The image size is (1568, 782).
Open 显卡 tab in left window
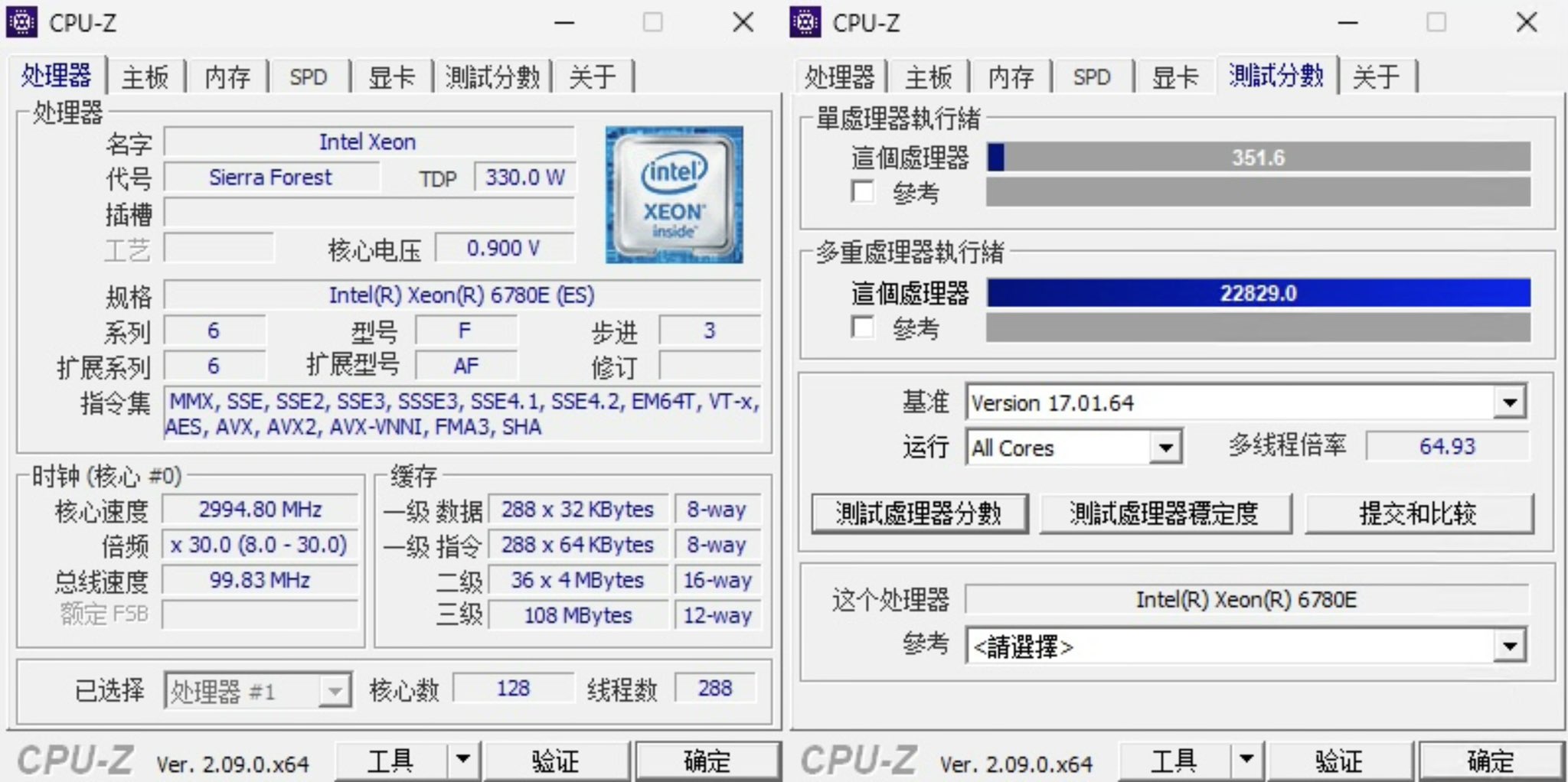coord(392,77)
